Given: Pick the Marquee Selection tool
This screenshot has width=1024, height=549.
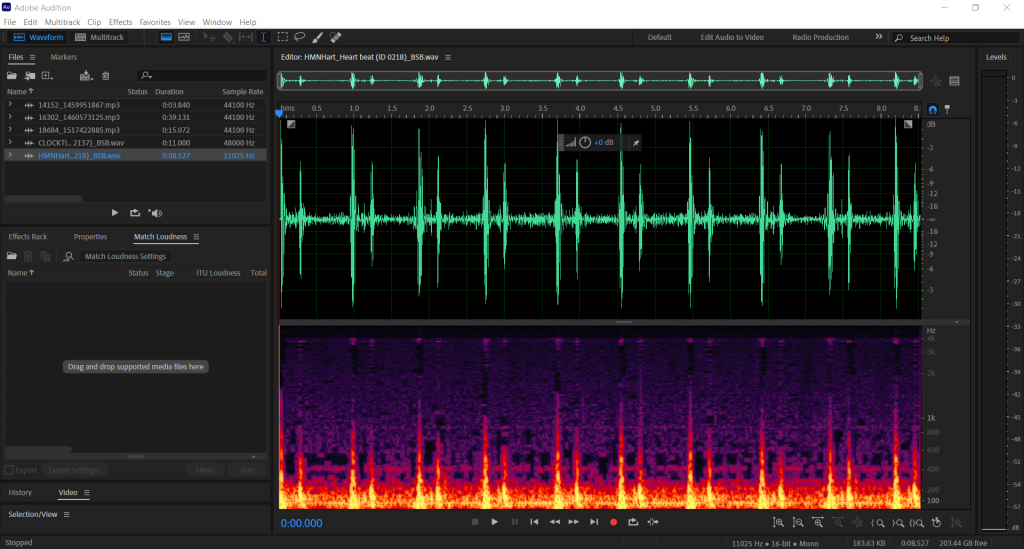Looking at the screenshot, I should point(283,37).
